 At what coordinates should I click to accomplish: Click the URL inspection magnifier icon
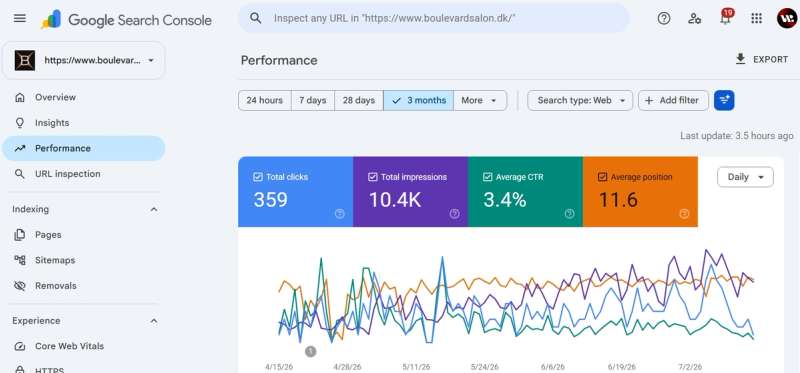20,174
